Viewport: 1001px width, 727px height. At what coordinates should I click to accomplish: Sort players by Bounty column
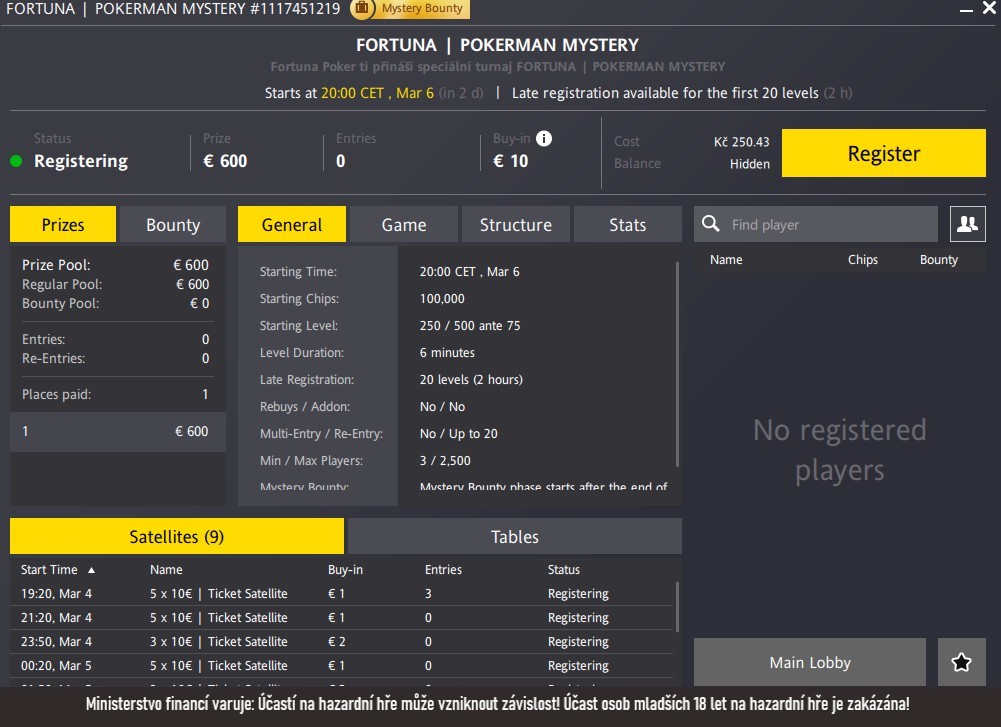[938, 259]
